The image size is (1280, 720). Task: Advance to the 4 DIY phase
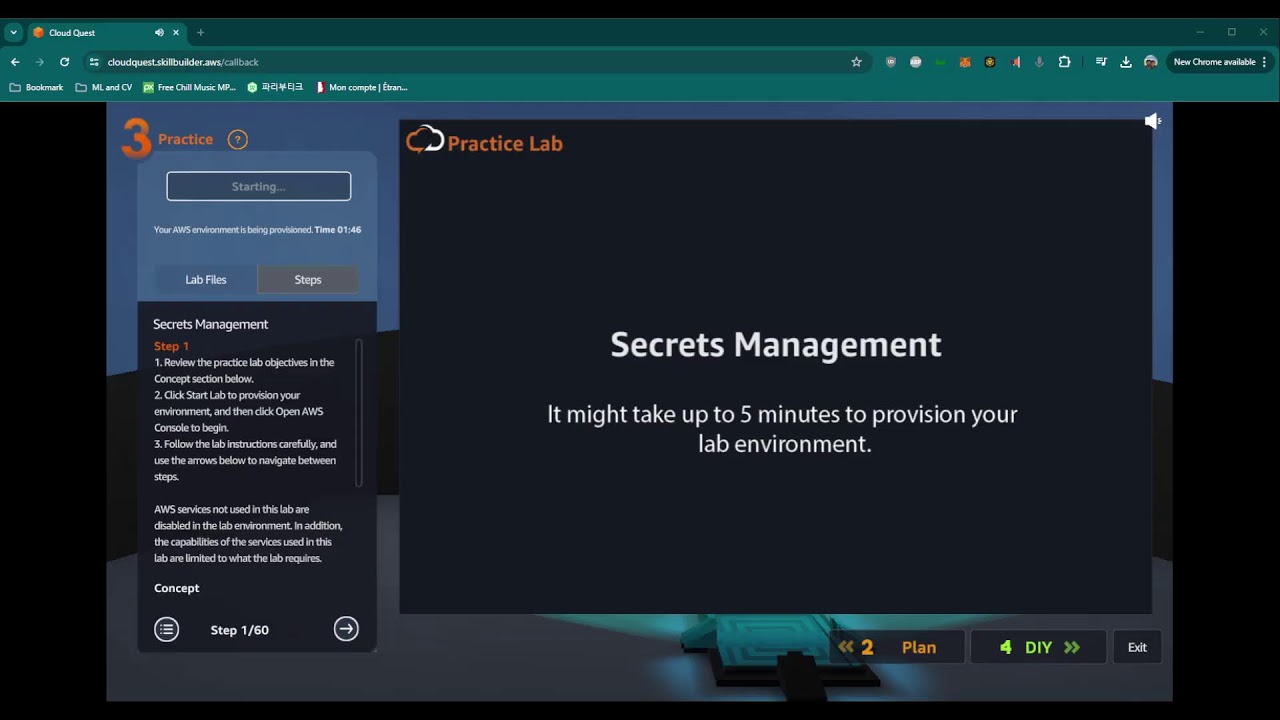[x=1039, y=647]
